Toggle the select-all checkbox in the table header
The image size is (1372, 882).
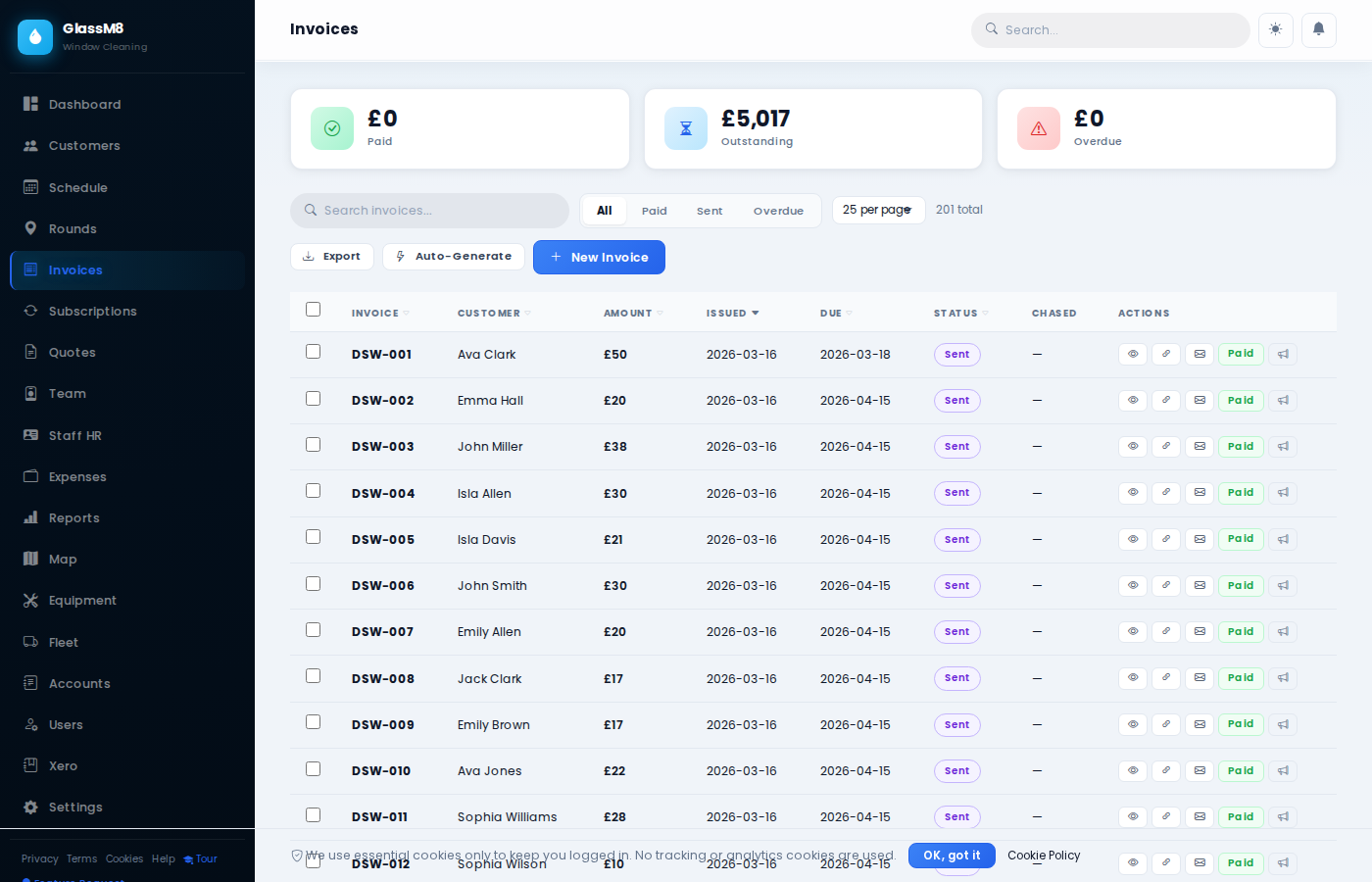click(x=313, y=308)
